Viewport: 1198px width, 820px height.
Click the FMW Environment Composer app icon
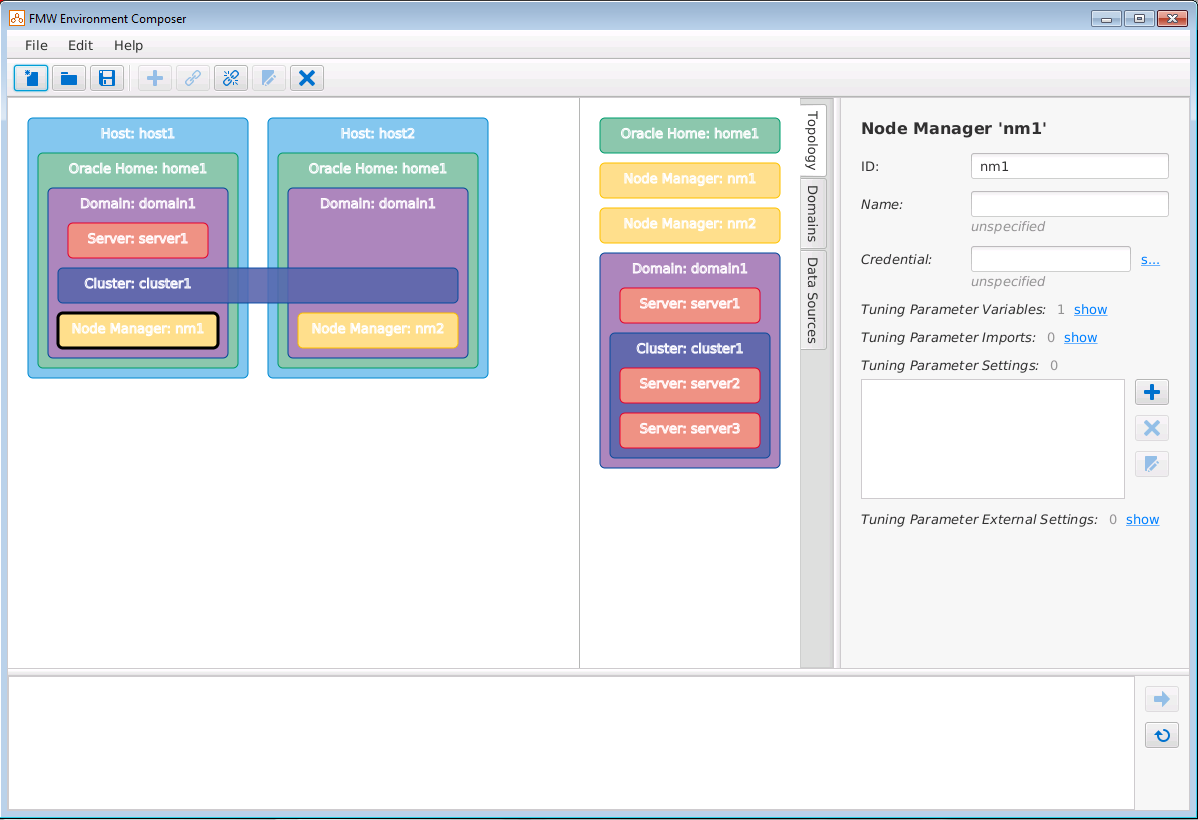click(17, 18)
